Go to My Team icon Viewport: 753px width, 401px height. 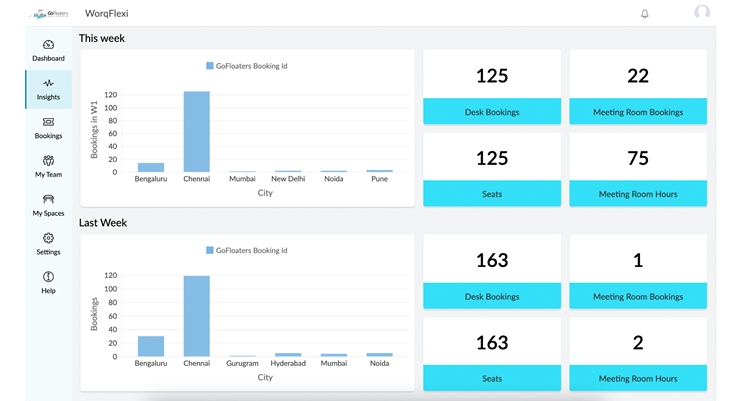click(48, 161)
